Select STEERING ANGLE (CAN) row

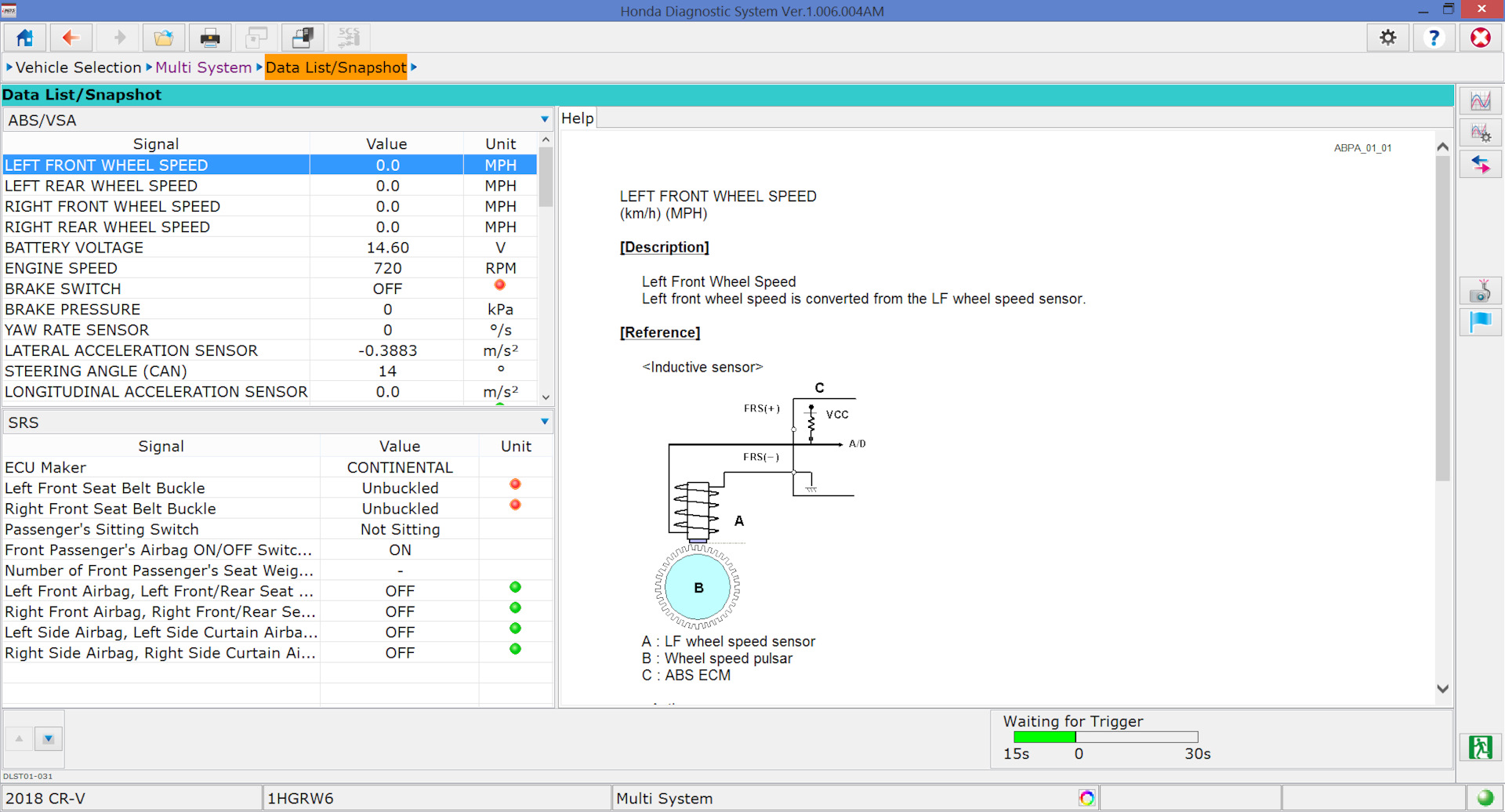point(270,371)
